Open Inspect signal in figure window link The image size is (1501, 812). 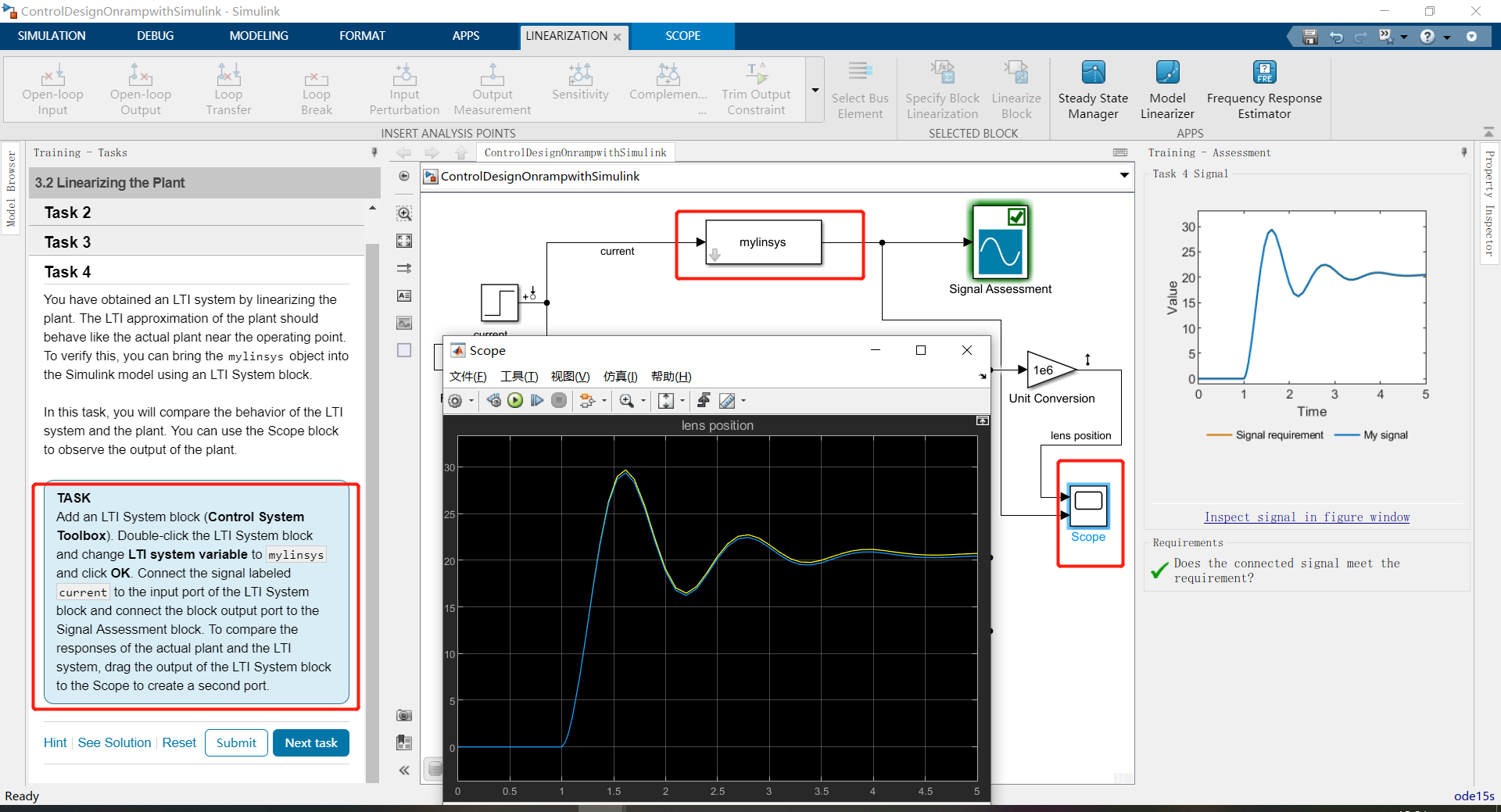click(1306, 517)
